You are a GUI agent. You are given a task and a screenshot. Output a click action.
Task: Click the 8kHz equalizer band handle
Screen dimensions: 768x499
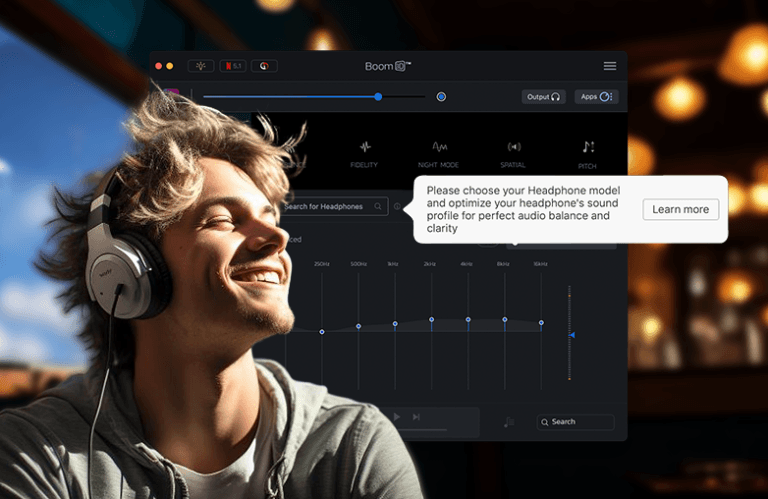(504, 319)
